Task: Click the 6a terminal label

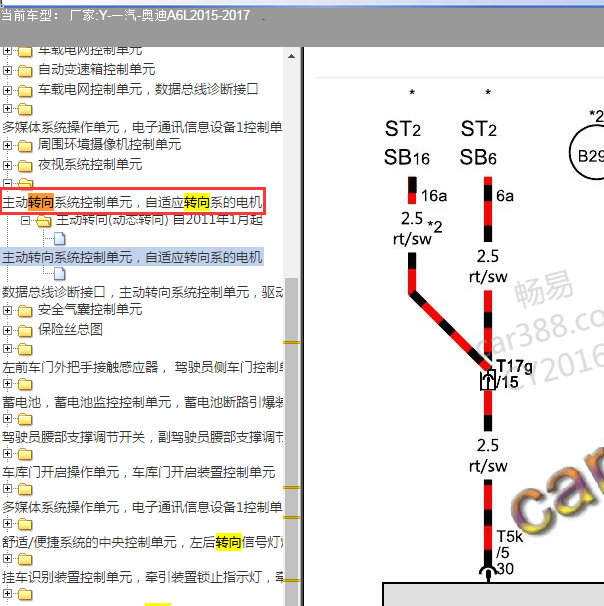Action: click(505, 196)
